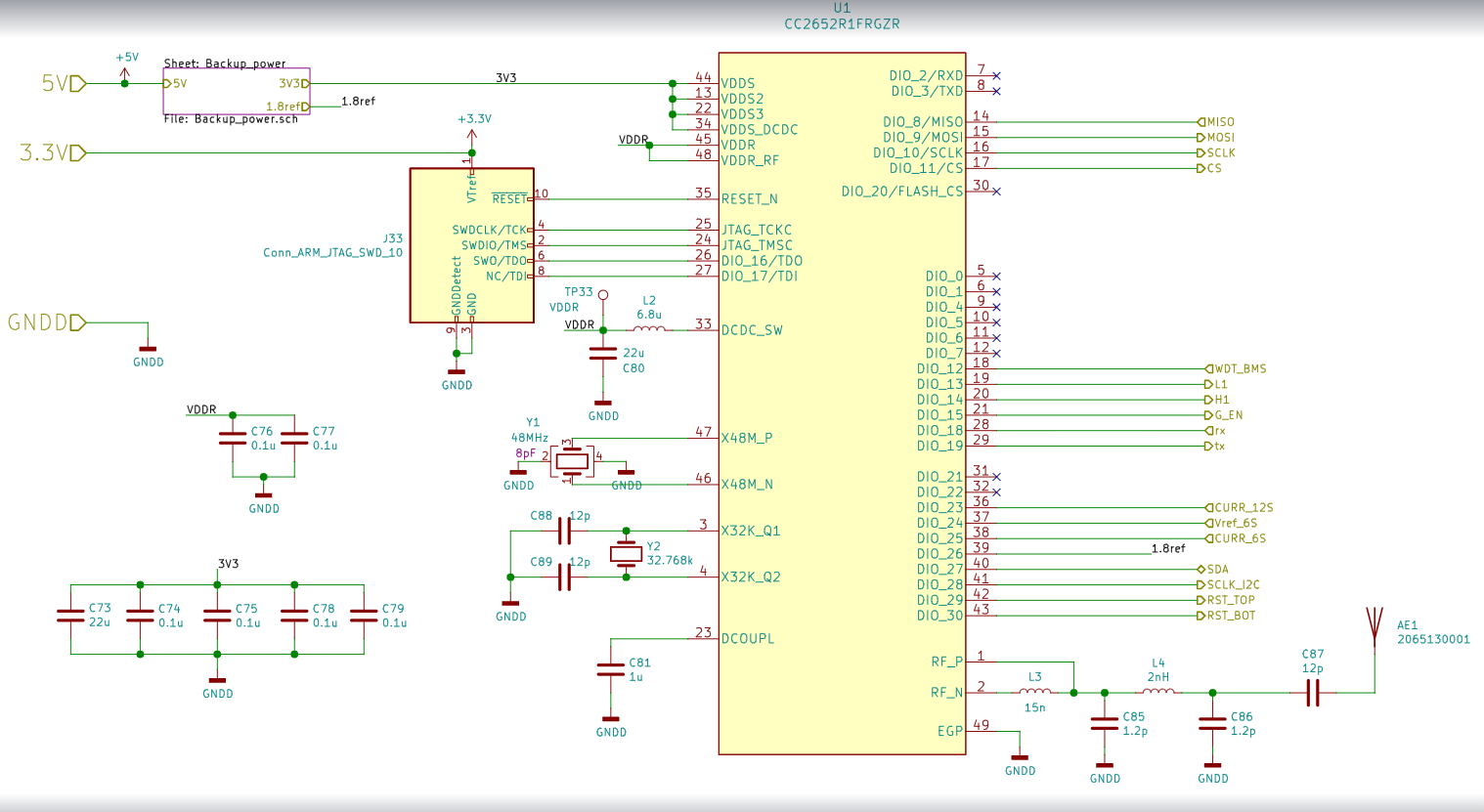The height and width of the screenshot is (812, 1484).
Task: Select the X32K_Q1 pin name
Action: click(751, 531)
